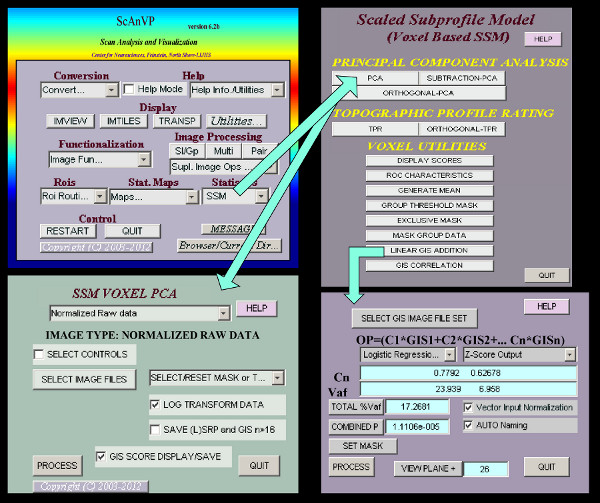
Task: Click the Multi image processing button
Action: pyautogui.click(x=223, y=151)
